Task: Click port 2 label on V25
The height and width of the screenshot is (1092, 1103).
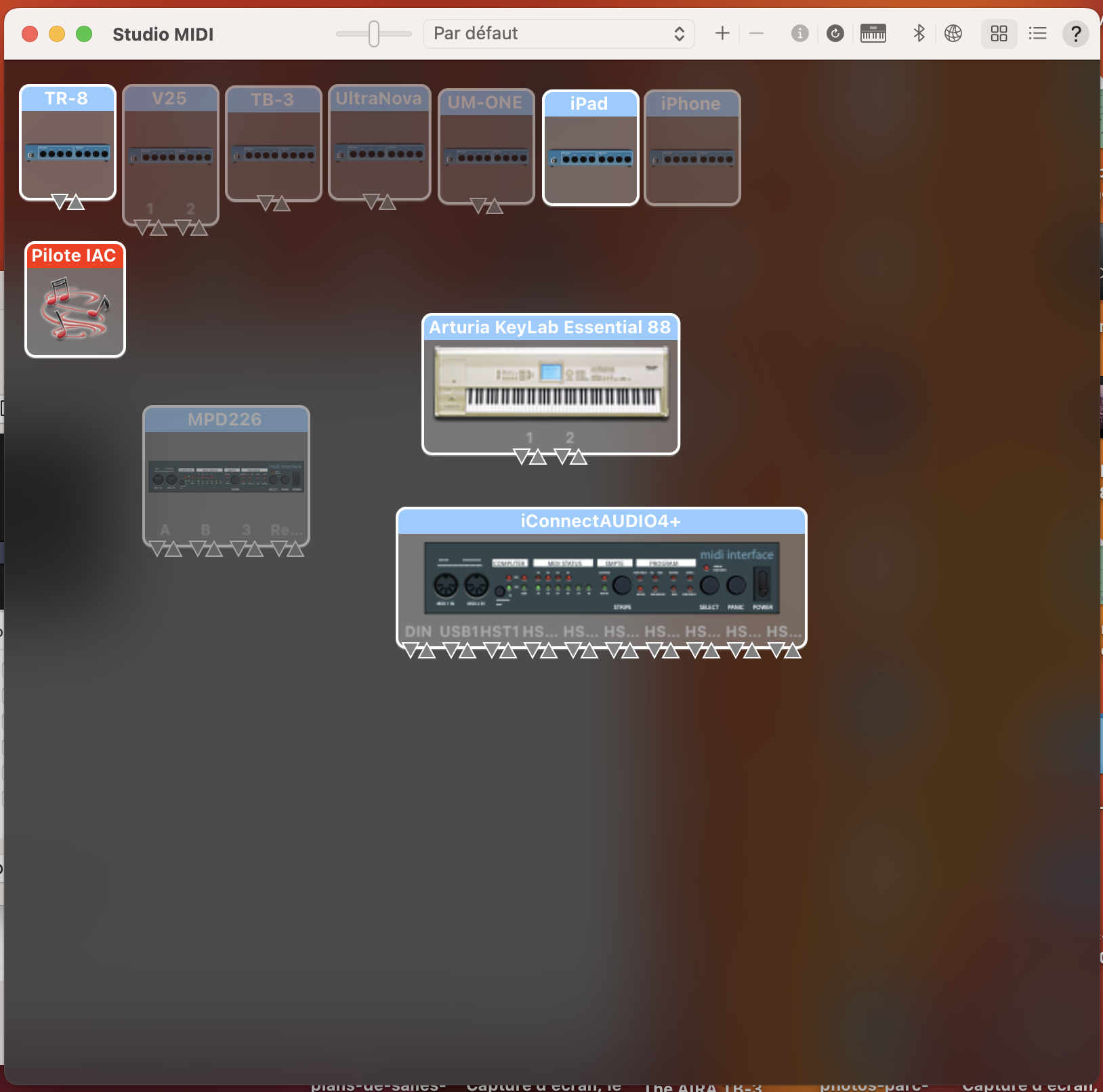Action: pos(191,209)
